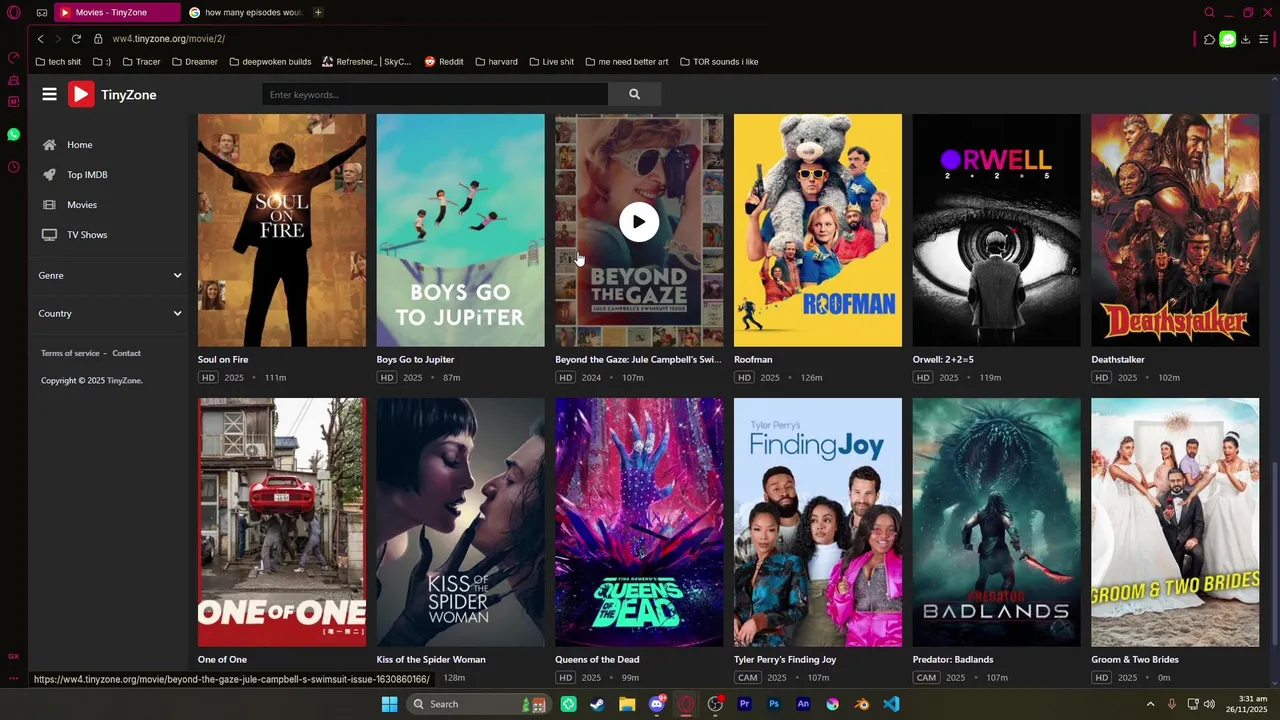Screen dimensions: 1280x720
Task: Open the Terms of service link
Action: coord(70,353)
